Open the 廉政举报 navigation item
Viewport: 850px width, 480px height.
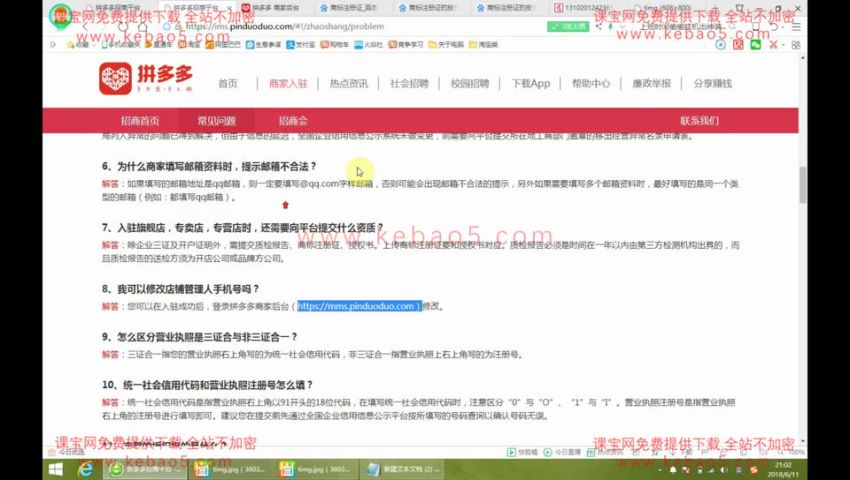click(x=652, y=84)
